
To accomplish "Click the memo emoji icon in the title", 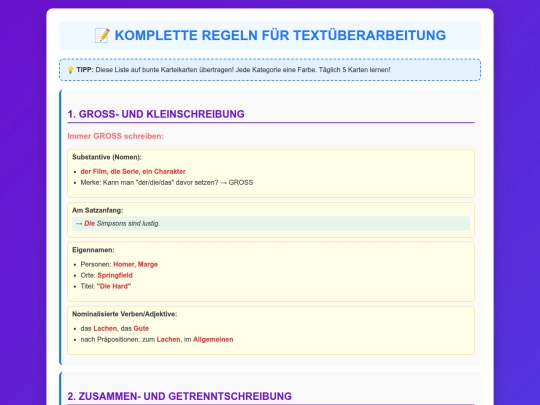I will coord(102,35).
